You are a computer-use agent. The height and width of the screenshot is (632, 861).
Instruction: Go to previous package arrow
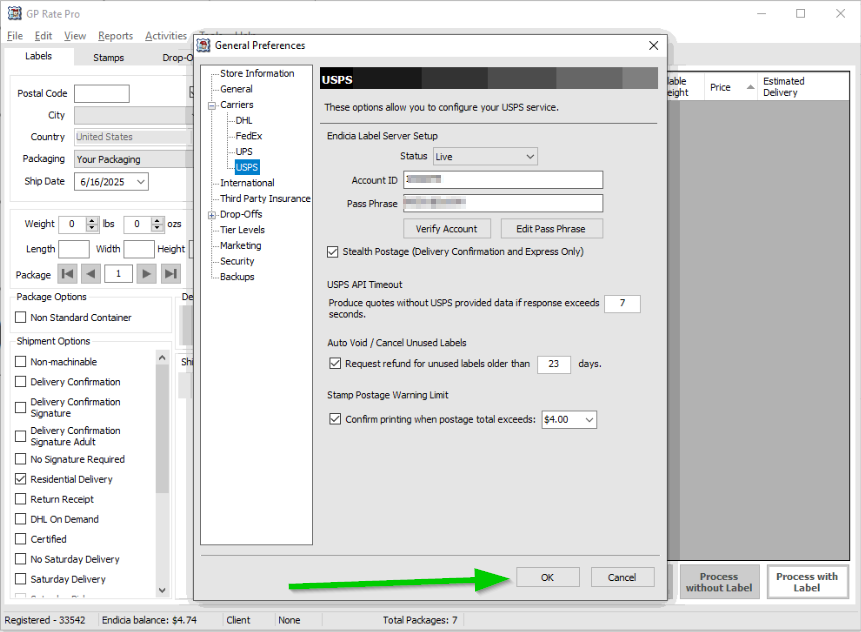[x=91, y=273]
